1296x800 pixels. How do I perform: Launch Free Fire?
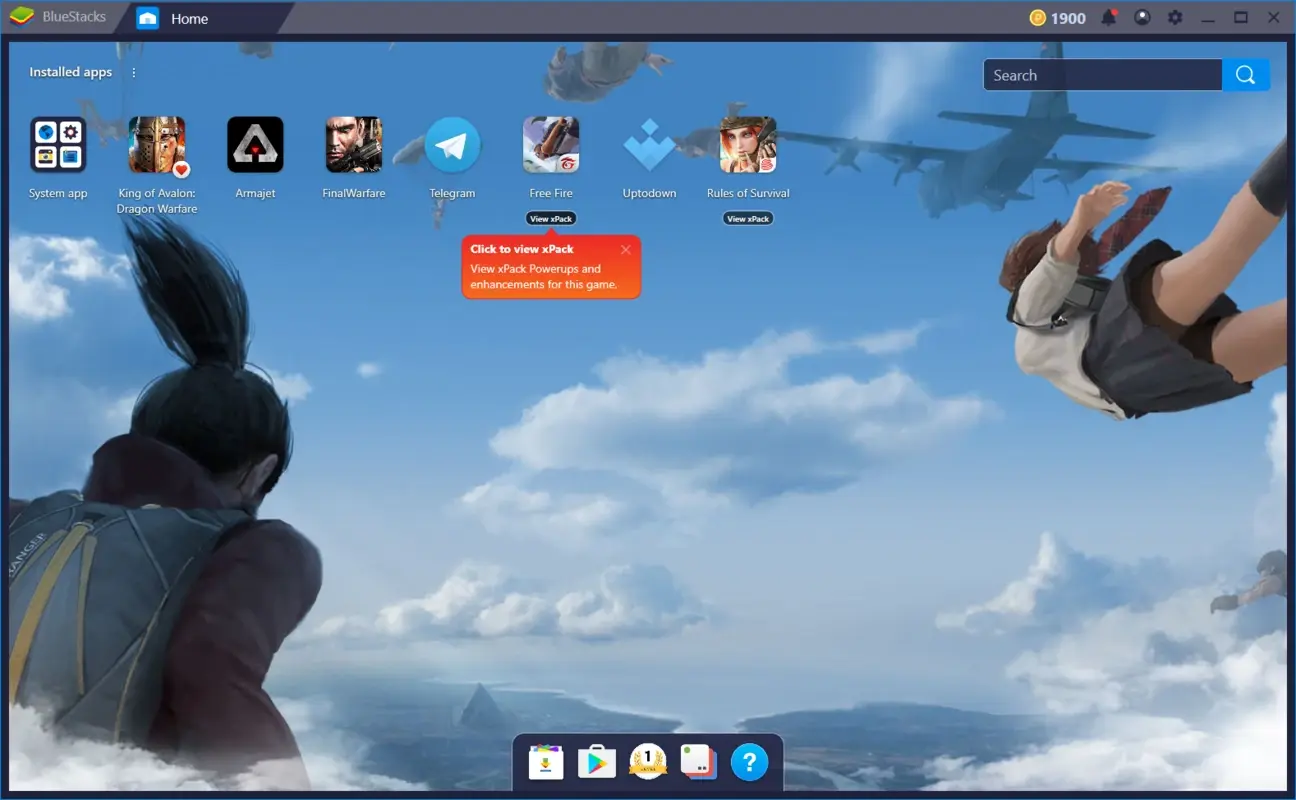click(x=551, y=143)
